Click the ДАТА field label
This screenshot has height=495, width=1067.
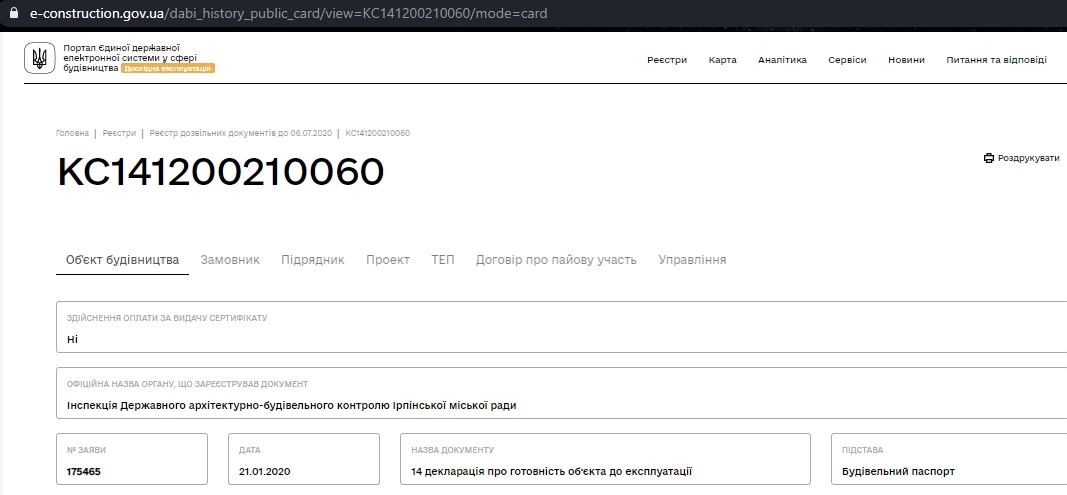(x=250, y=450)
